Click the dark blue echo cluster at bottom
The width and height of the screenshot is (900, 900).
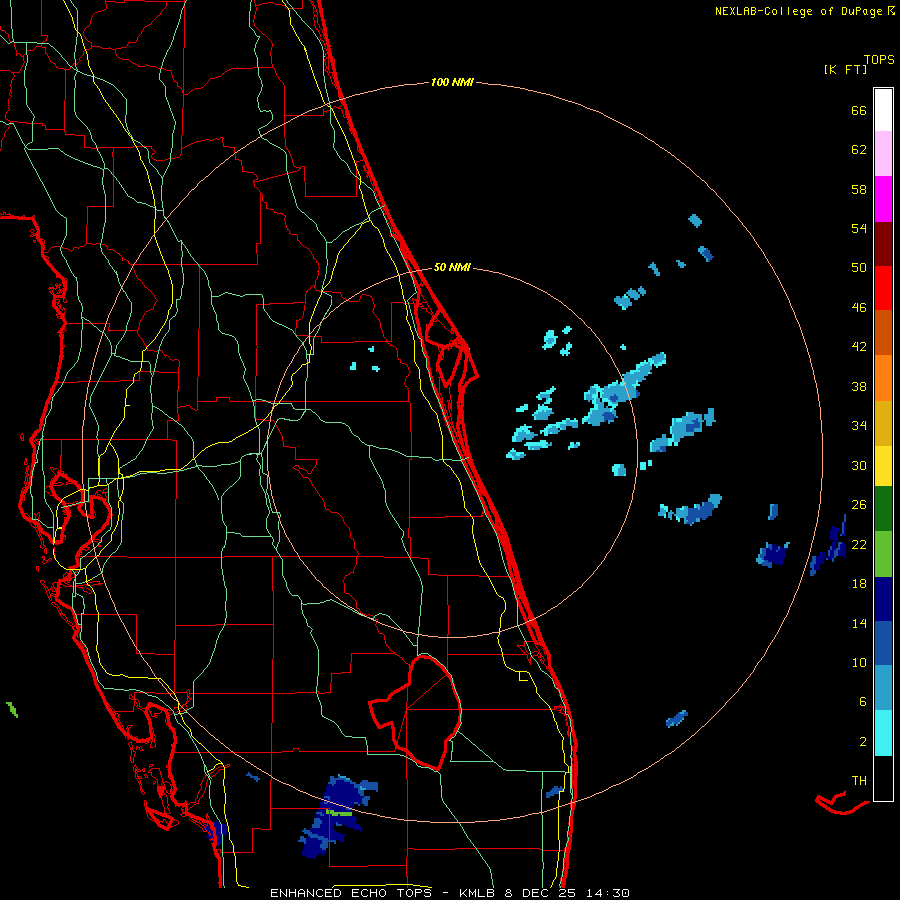pyautogui.click(x=336, y=815)
